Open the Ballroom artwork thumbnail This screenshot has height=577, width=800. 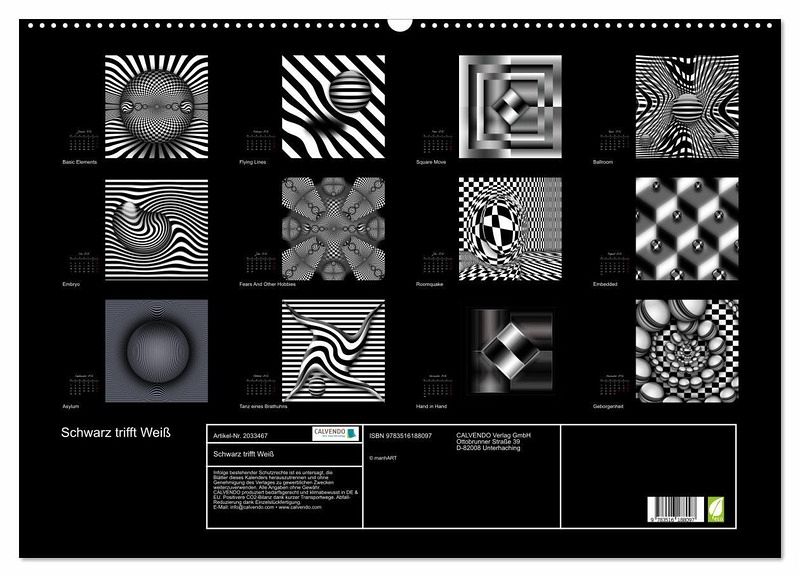tap(686, 106)
